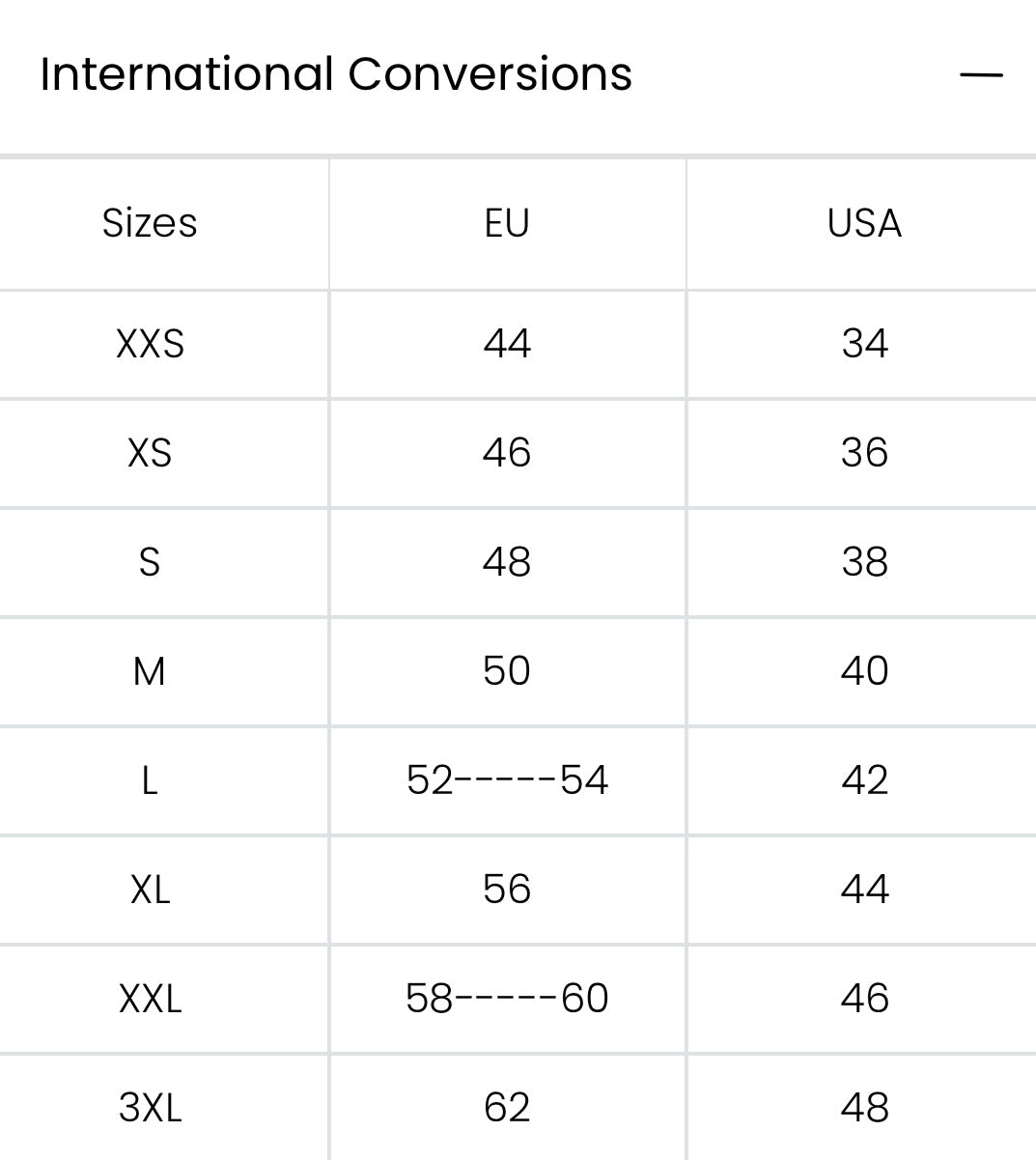Collapse the International Conversions section
The height and width of the screenshot is (1160, 1036).
point(981,74)
